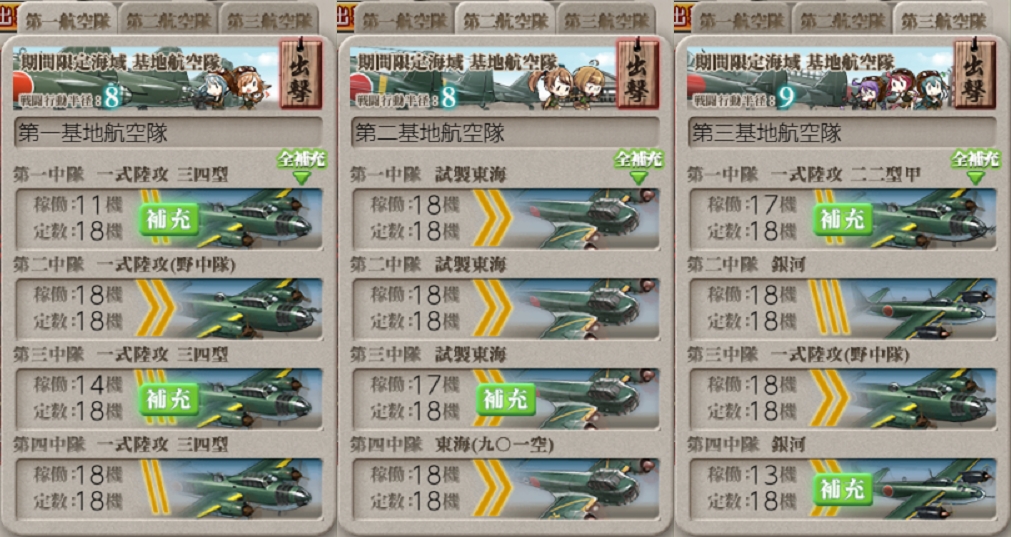Screen dimensions: 1011x537
Task: Switch to 第三航空隊 tab in the middle panel
Action: point(607,20)
